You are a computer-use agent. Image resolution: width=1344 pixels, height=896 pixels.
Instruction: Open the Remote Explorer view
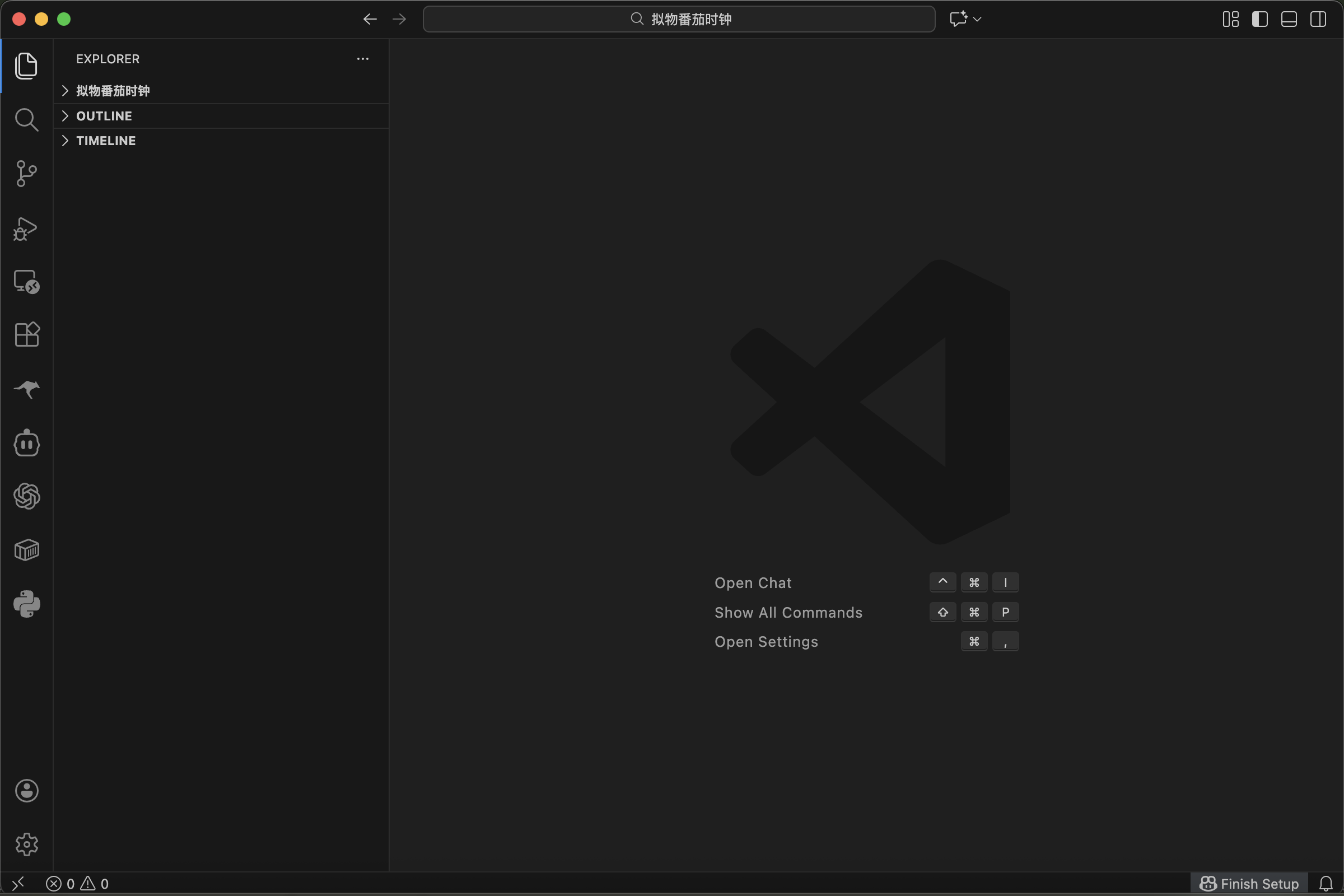pyautogui.click(x=26, y=282)
